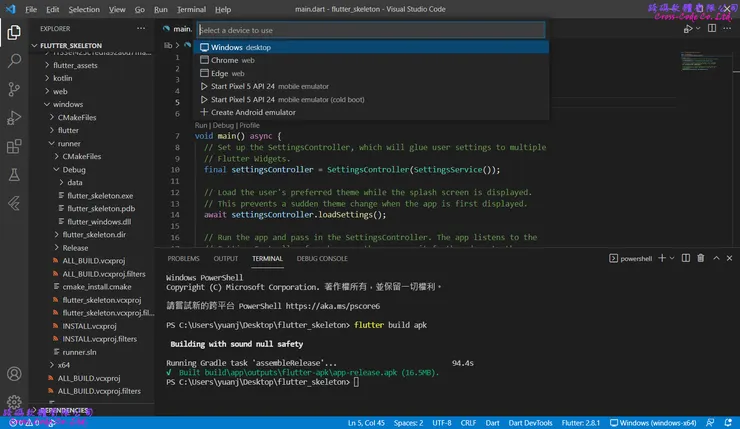Select the TERMINAL tab
740x429 pixels.
[267, 258]
